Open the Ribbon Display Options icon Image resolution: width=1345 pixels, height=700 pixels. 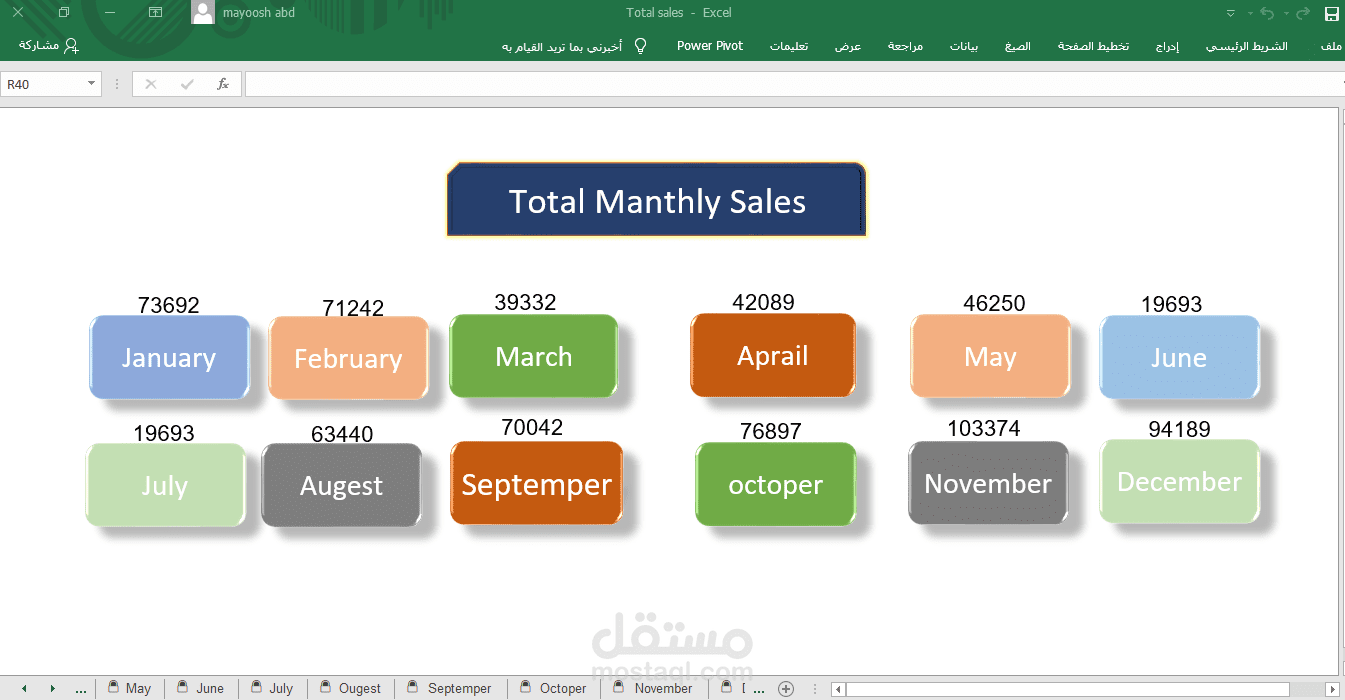(155, 13)
